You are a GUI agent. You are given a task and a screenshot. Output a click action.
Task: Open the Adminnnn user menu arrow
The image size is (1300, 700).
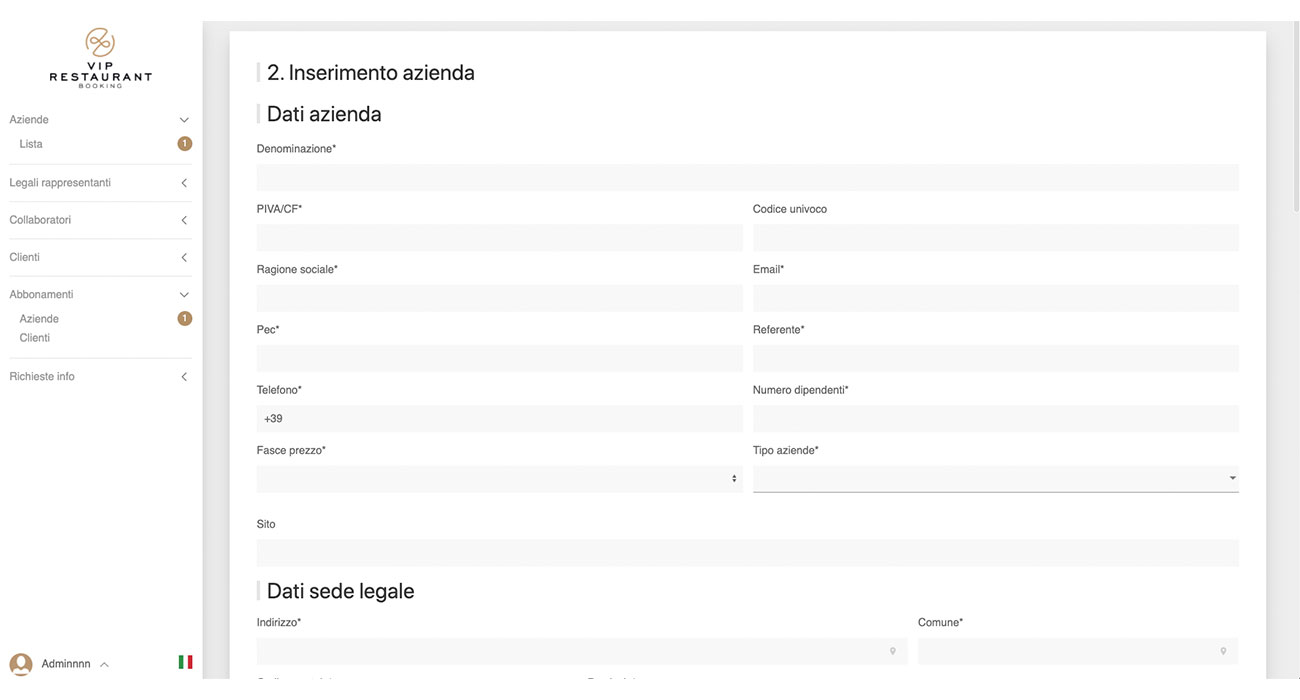pyautogui.click(x=105, y=665)
